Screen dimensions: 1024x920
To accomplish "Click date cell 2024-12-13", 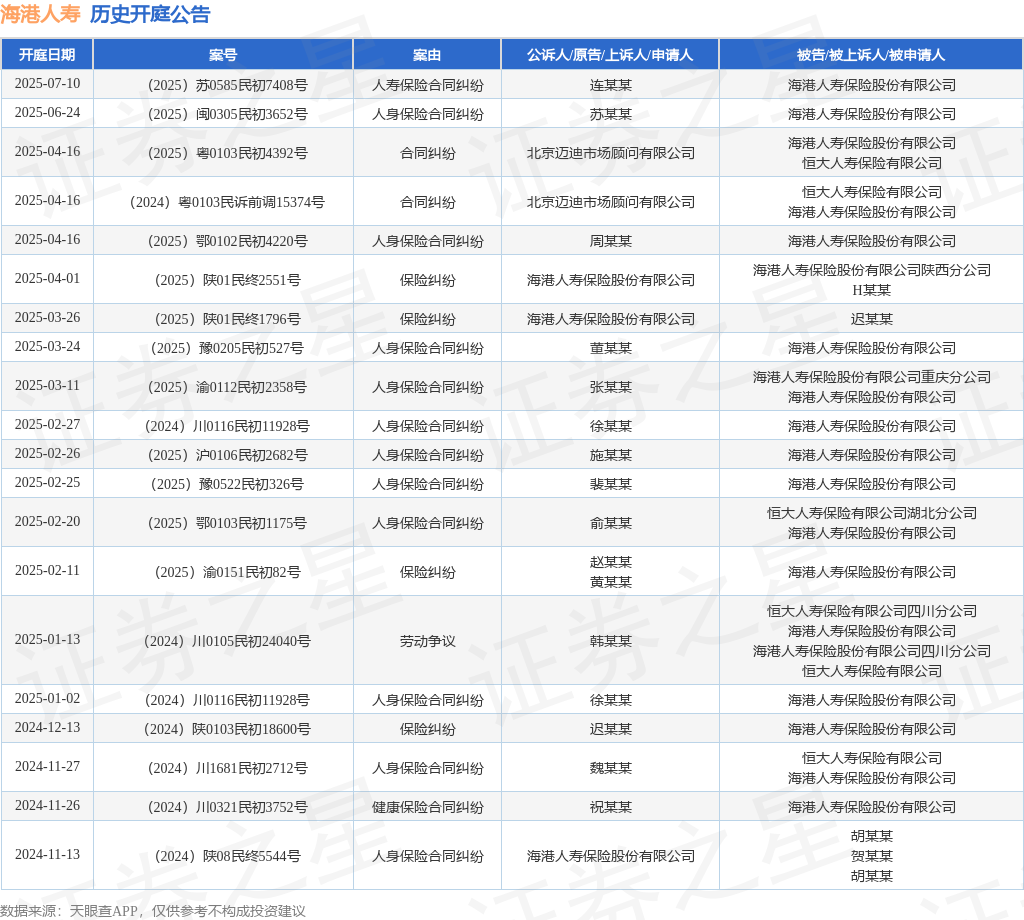I will [48, 727].
